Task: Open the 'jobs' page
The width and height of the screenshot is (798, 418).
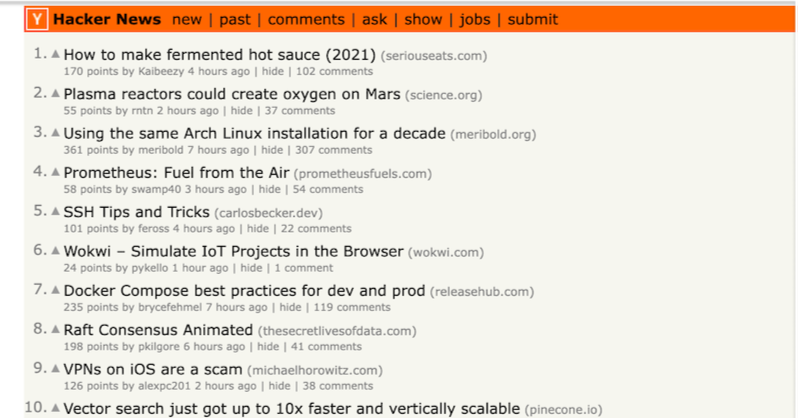Action: tap(476, 19)
